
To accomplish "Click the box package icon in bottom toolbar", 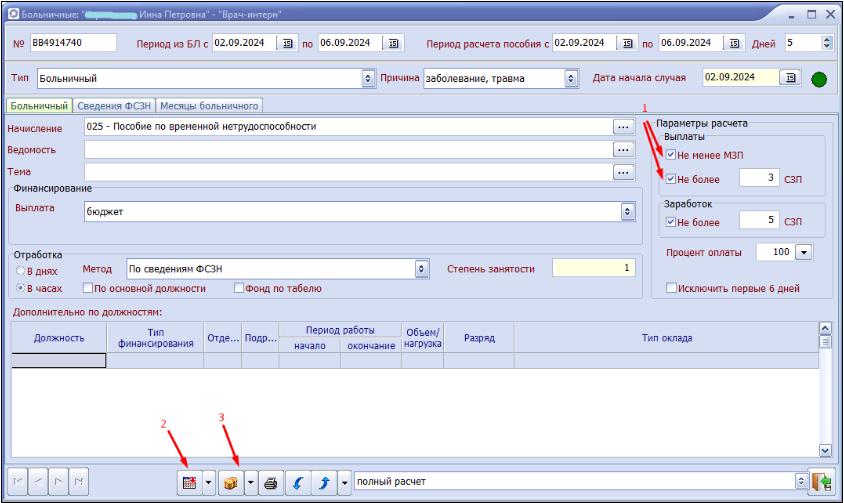I will (x=231, y=482).
